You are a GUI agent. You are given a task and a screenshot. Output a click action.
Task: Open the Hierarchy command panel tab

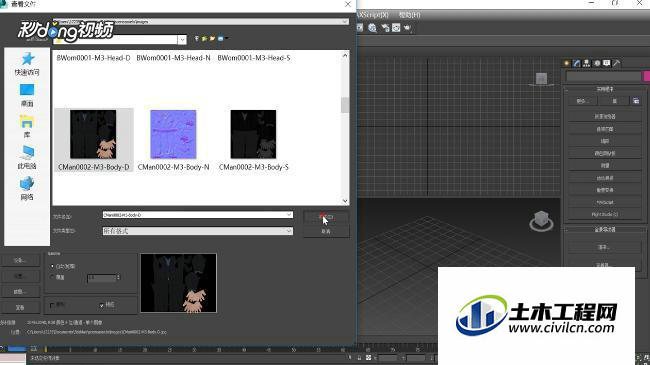click(x=587, y=63)
